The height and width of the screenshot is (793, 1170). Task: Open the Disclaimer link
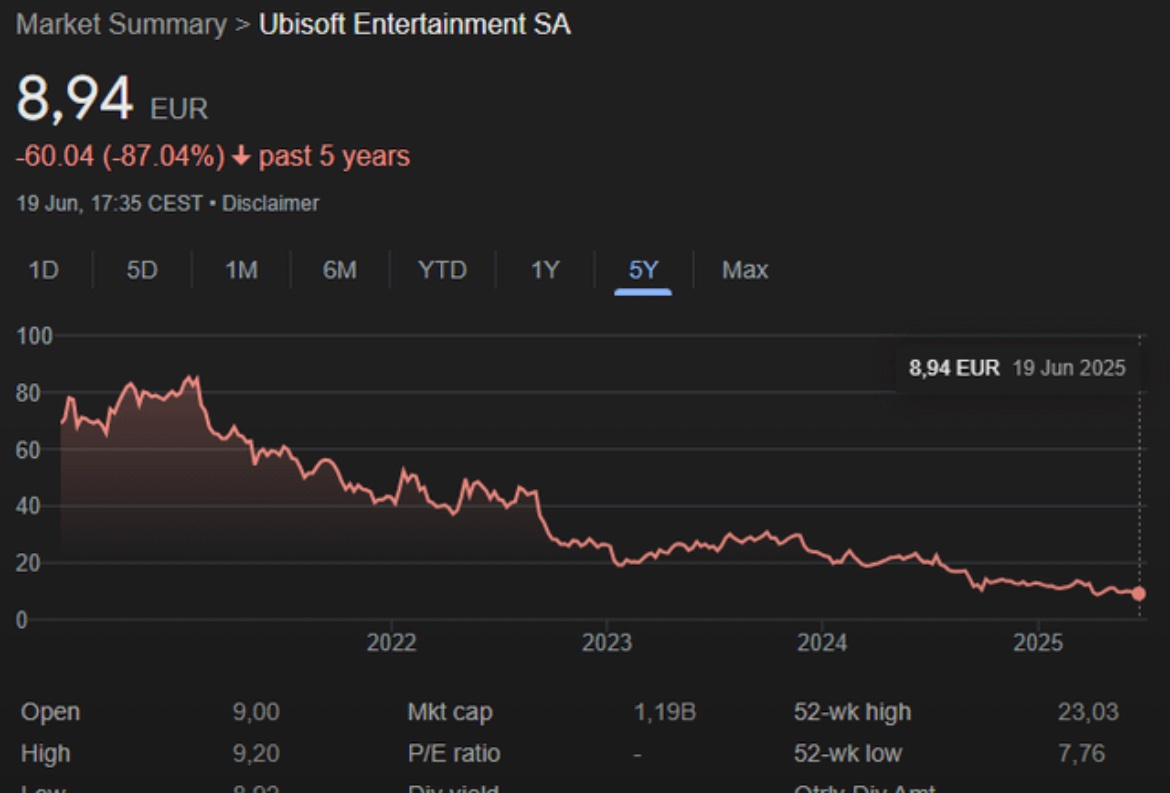(x=270, y=203)
